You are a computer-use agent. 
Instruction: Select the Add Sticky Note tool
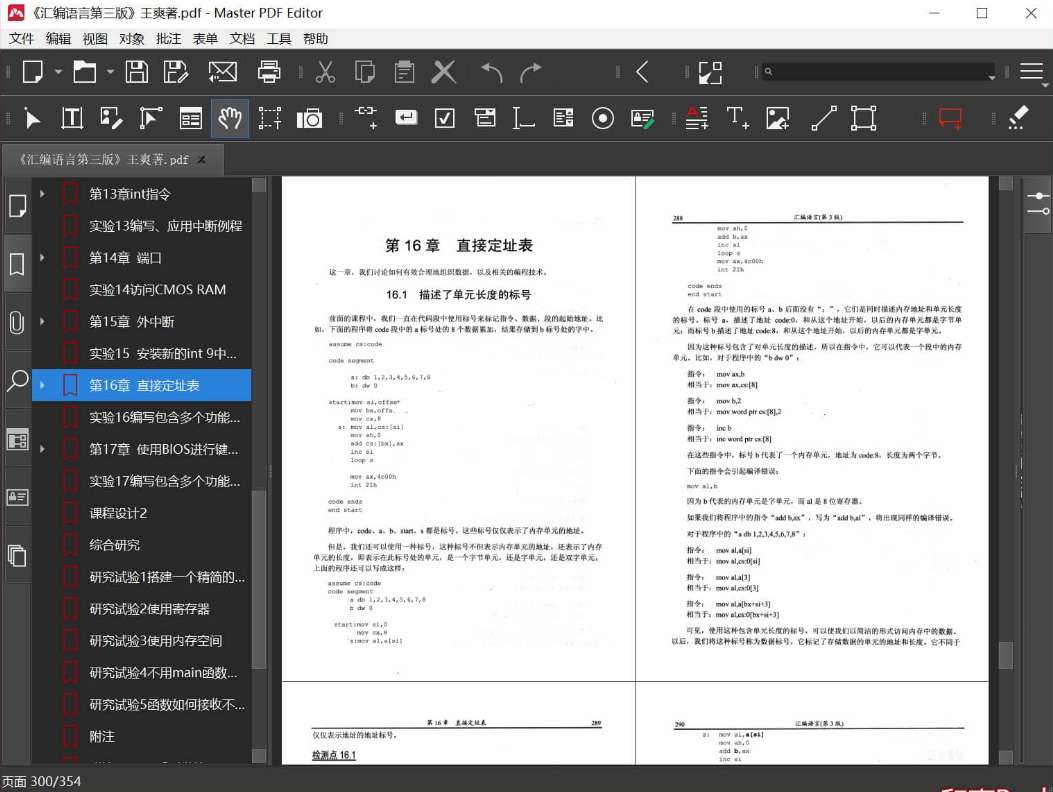pos(950,118)
